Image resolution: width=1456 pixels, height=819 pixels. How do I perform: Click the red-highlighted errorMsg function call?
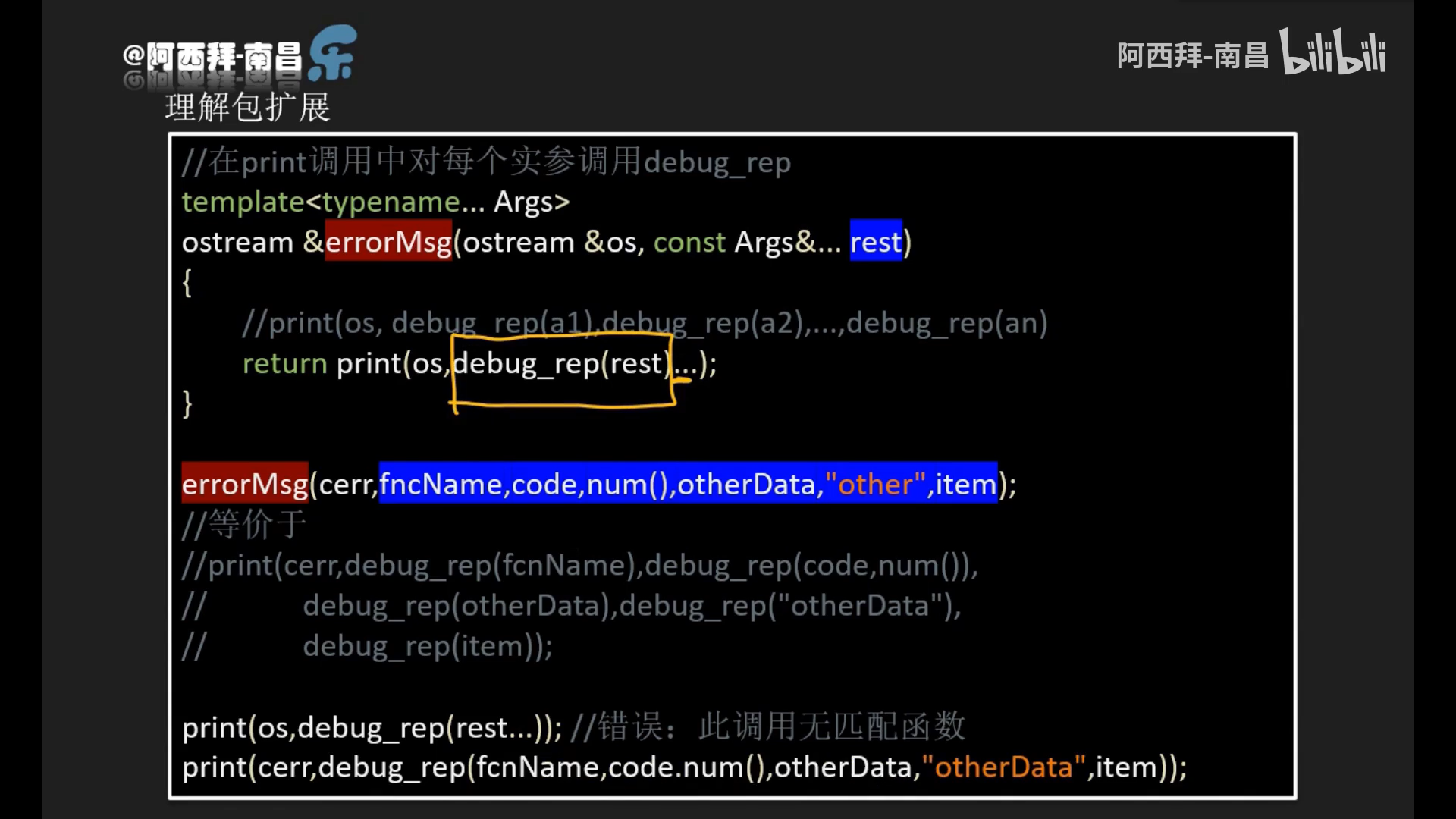pyautogui.click(x=245, y=484)
